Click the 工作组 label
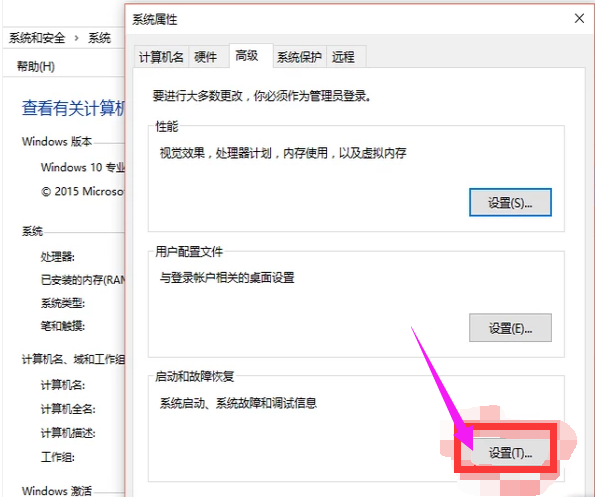Viewport: 595px width, 497px height. (57, 457)
